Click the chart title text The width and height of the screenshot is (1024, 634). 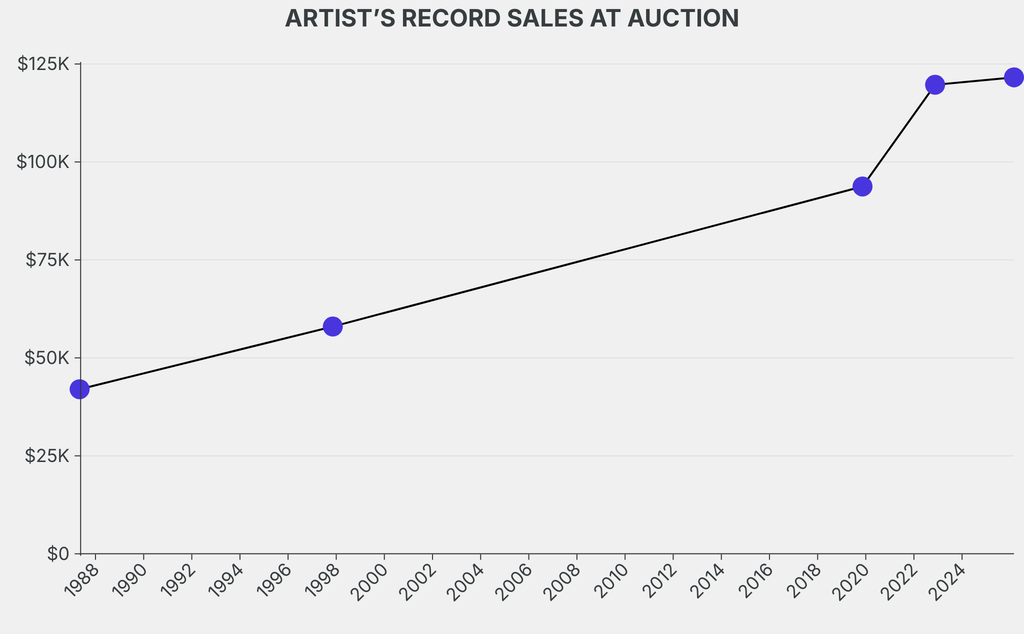512,19
